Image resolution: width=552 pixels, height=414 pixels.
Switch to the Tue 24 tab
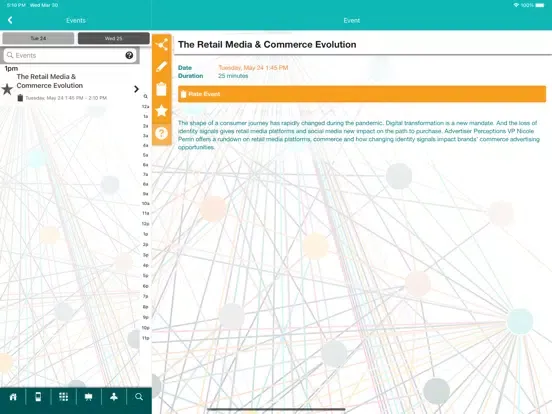pyautogui.click(x=38, y=38)
